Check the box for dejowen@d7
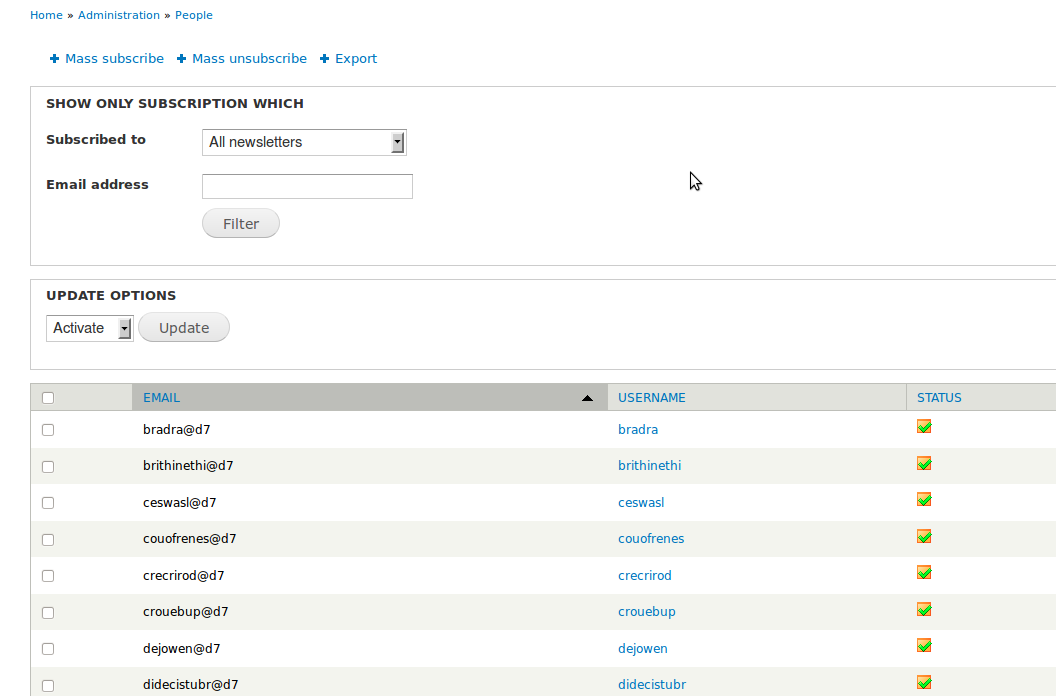The height and width of the screenshot is (696, 1056). pyautogui.click(x=48, y=649)
